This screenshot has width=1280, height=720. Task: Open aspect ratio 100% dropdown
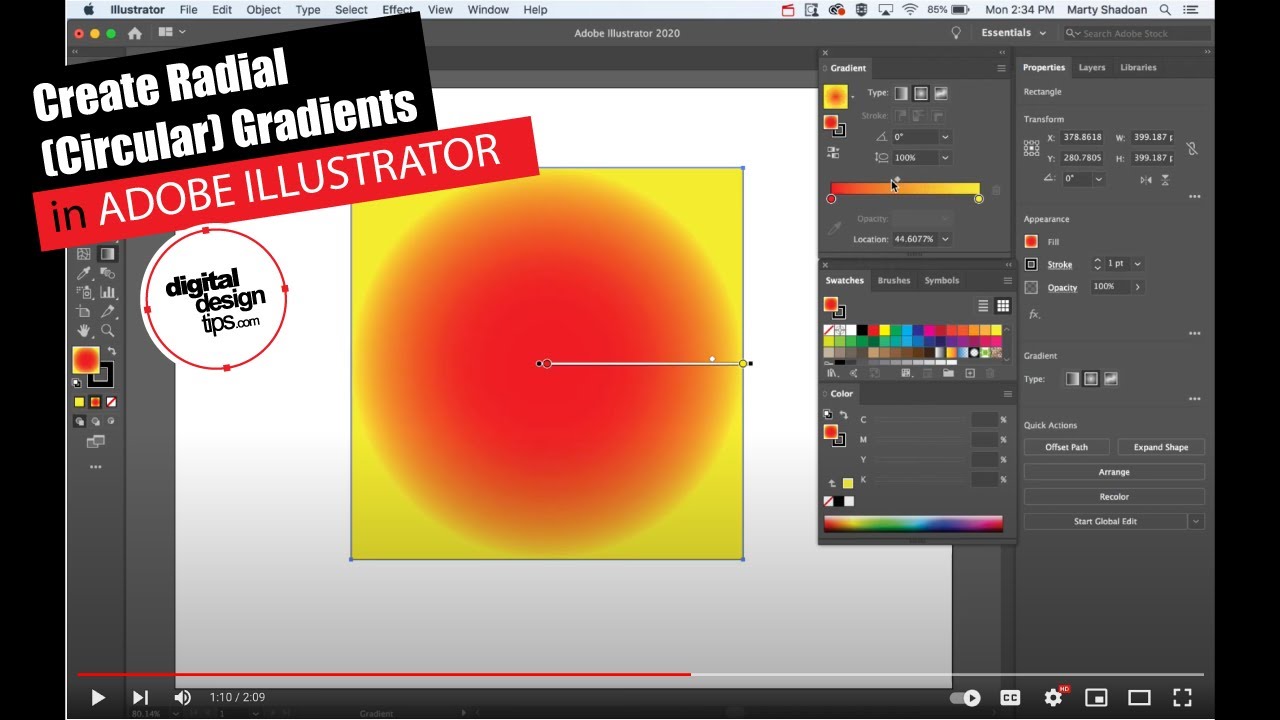click(x=945, y=158)
